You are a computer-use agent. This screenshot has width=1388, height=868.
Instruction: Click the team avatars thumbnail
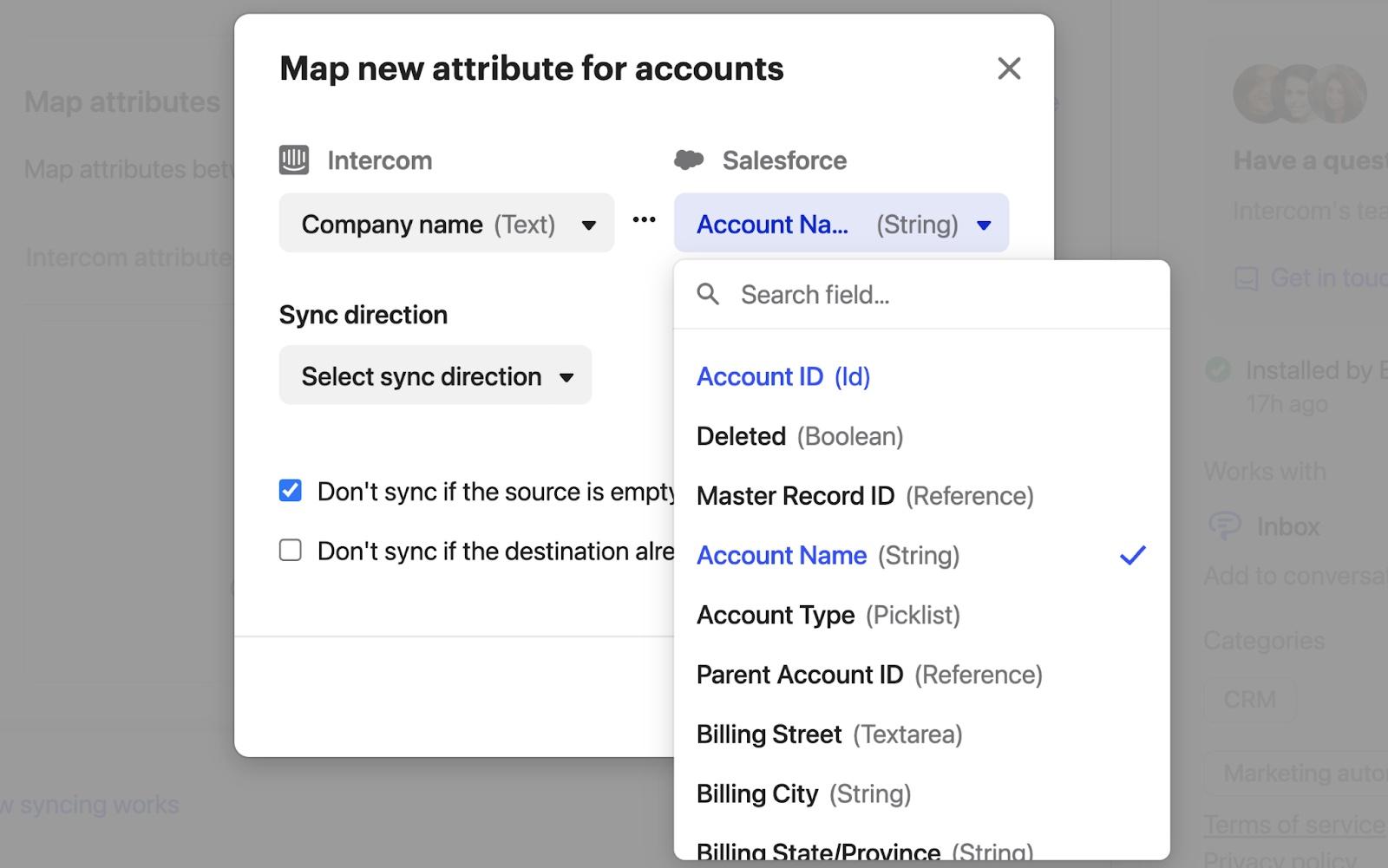[x=1300, y=94]
